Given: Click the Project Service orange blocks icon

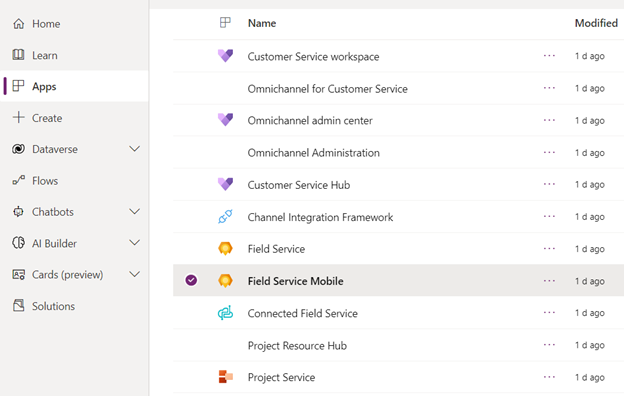Looking at the screenshot, I should (225, 376).
